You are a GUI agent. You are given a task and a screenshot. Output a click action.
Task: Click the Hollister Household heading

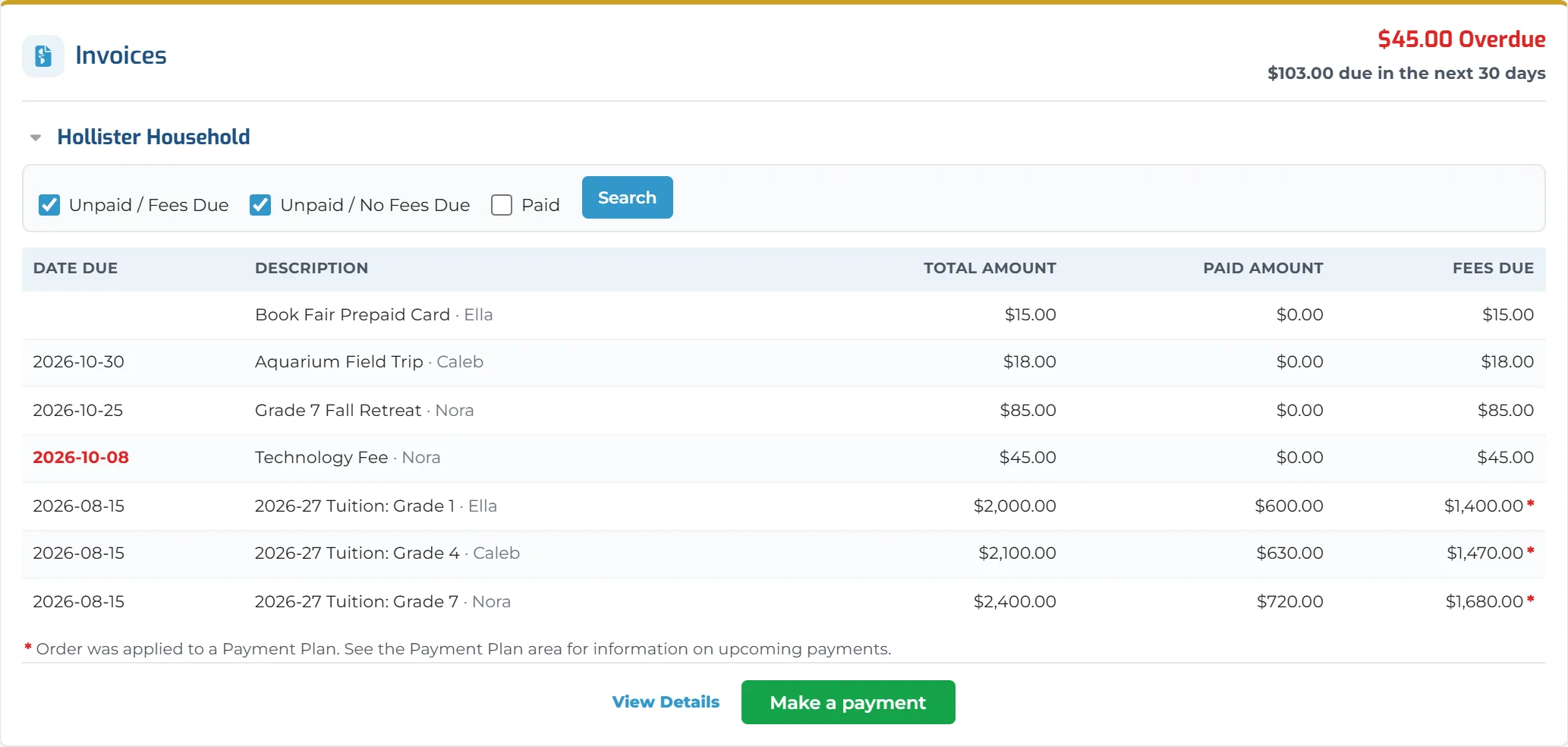153,137
